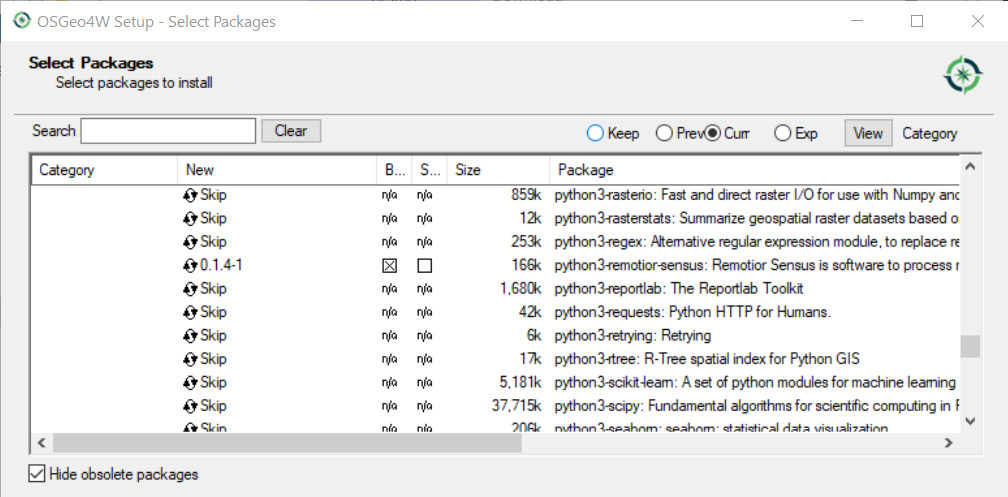Close the OSGeo4W Setup window
The height and width of the screenshot is (497, 1008).
978,21
